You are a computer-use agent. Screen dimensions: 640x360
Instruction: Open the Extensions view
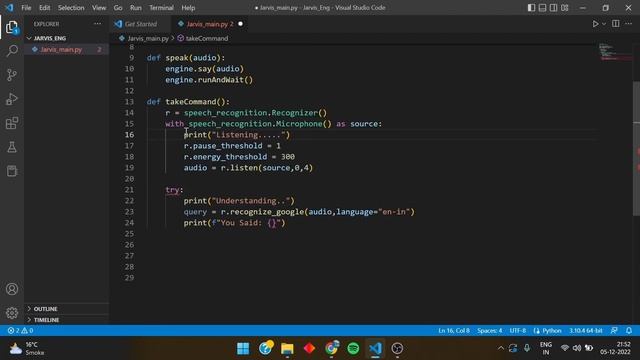click(x=12, y=123)
